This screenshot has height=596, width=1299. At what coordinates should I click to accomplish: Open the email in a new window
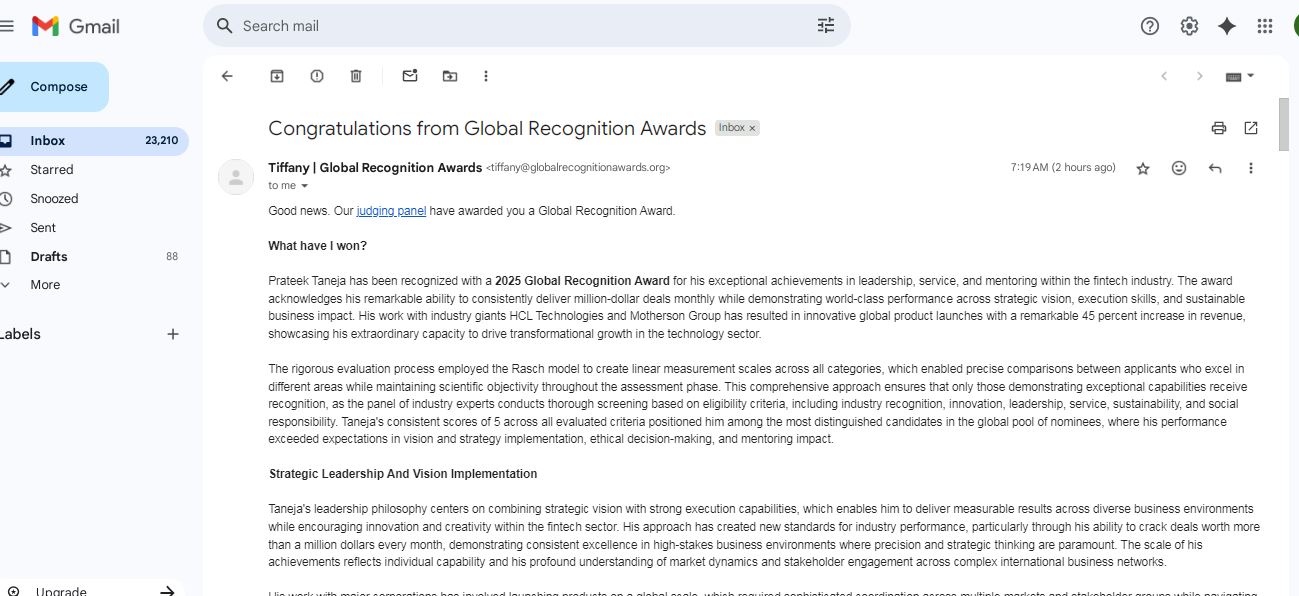coord(1250,128)
